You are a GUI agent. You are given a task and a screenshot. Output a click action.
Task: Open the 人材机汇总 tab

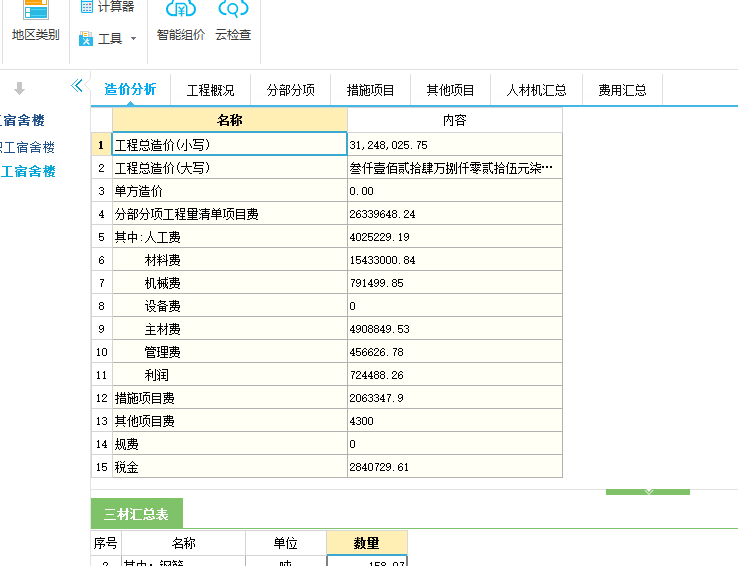coord(537,90)
